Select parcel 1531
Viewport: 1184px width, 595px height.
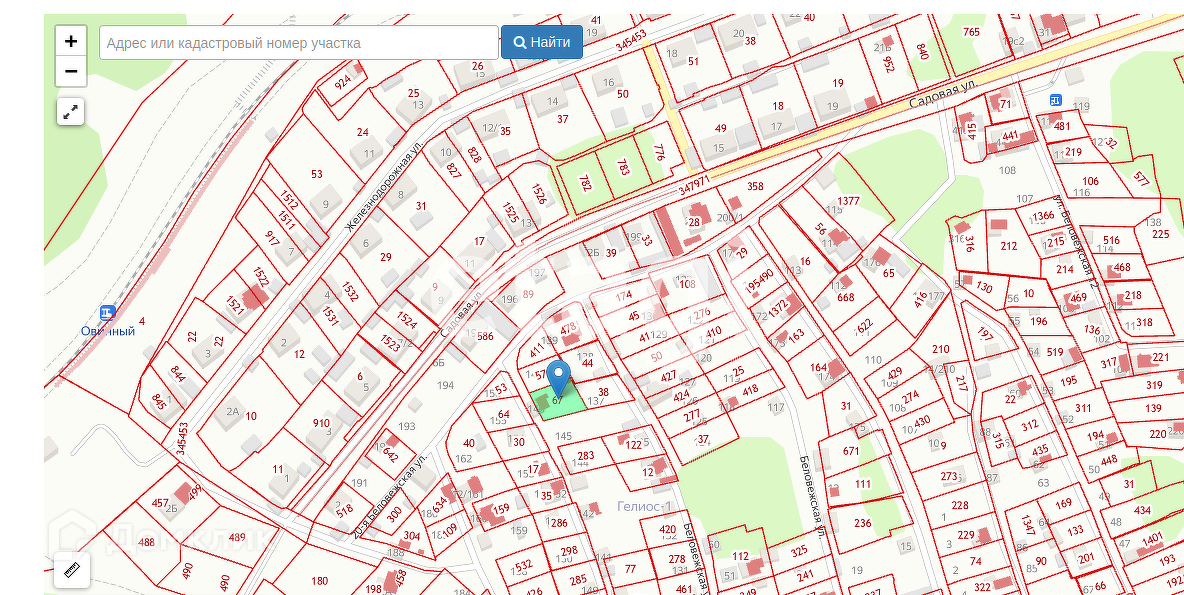coord(333,315)
